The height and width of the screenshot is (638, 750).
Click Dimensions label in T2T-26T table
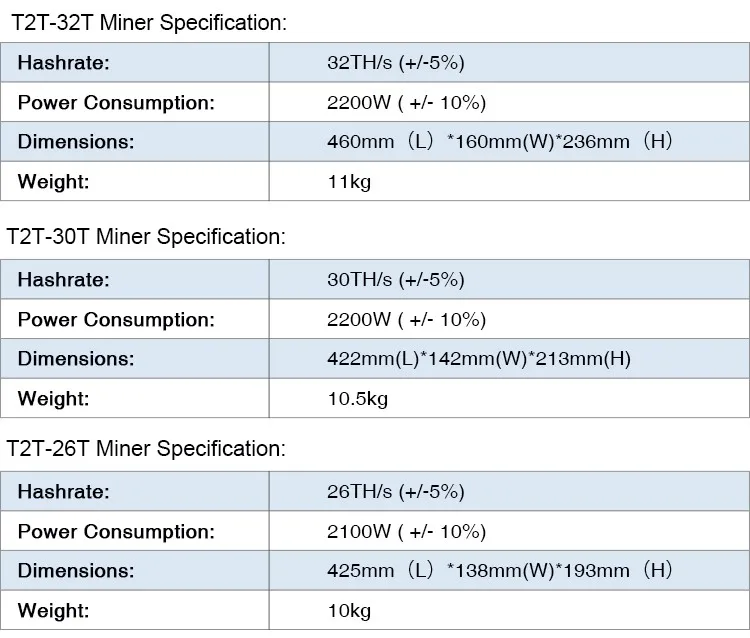click(x=75, y=570)
